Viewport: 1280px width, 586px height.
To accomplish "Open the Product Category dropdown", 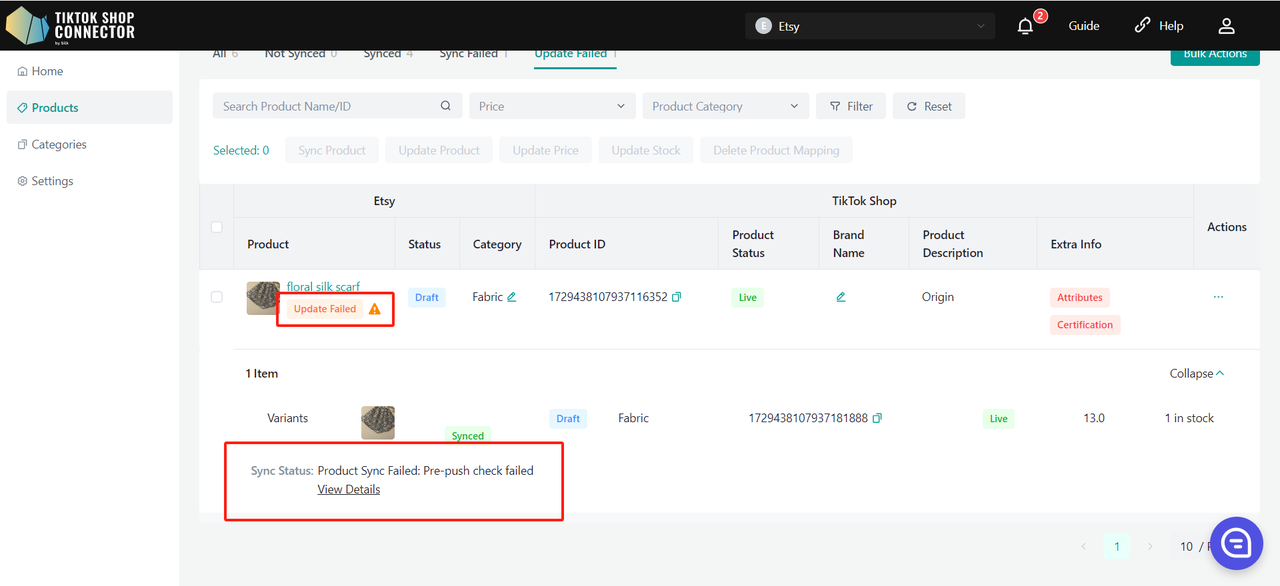I will [725, 106].
